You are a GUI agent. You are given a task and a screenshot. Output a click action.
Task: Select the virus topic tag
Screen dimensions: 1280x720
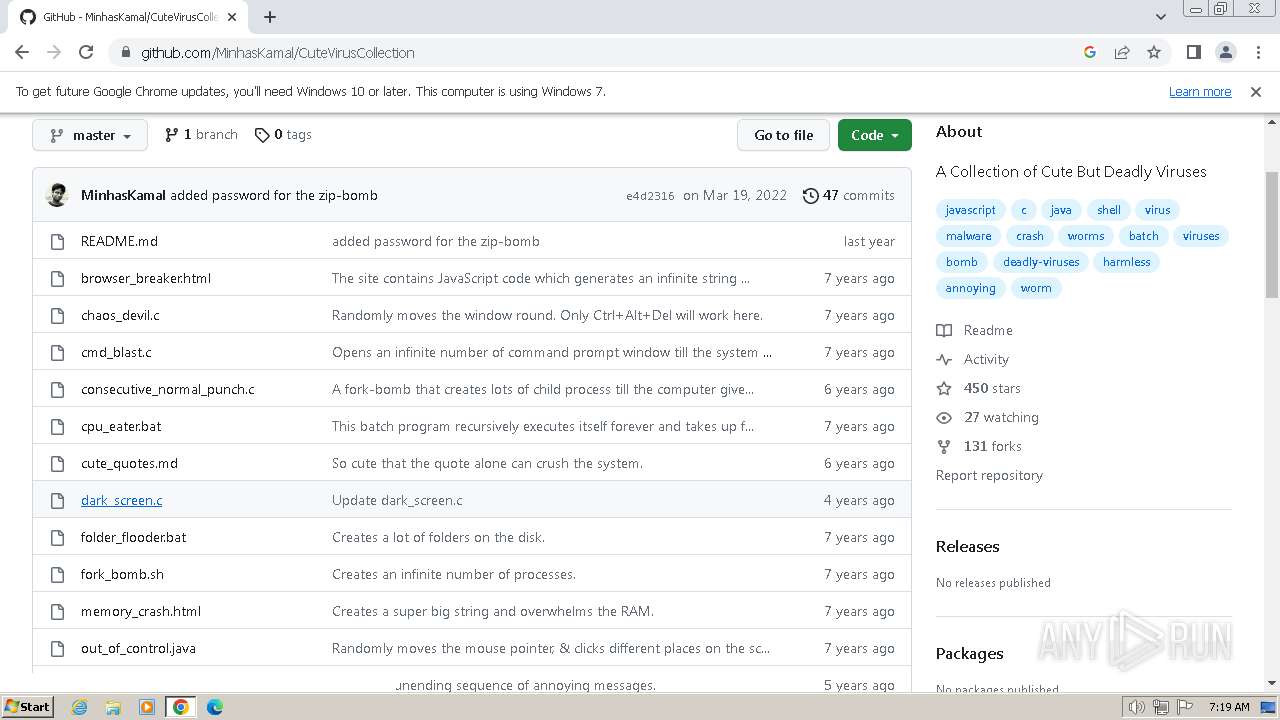[1158, 210]
